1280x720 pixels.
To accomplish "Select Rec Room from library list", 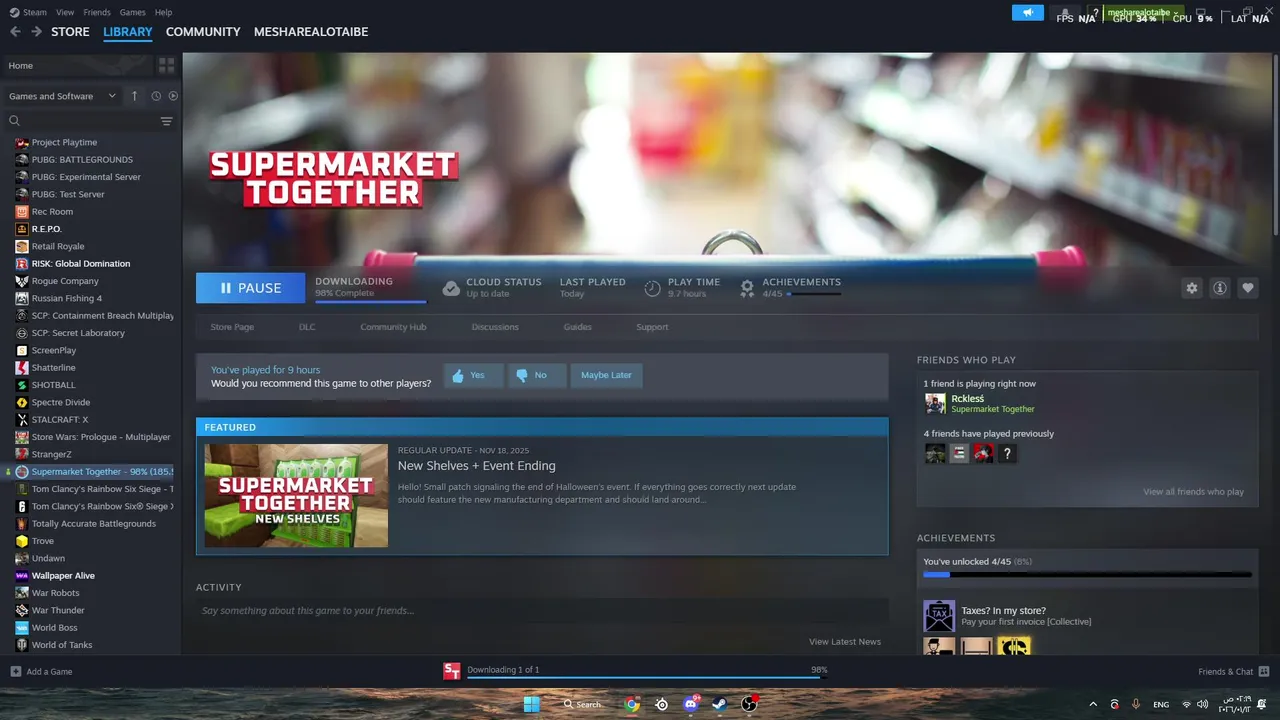I will click(x=52, y=211).
